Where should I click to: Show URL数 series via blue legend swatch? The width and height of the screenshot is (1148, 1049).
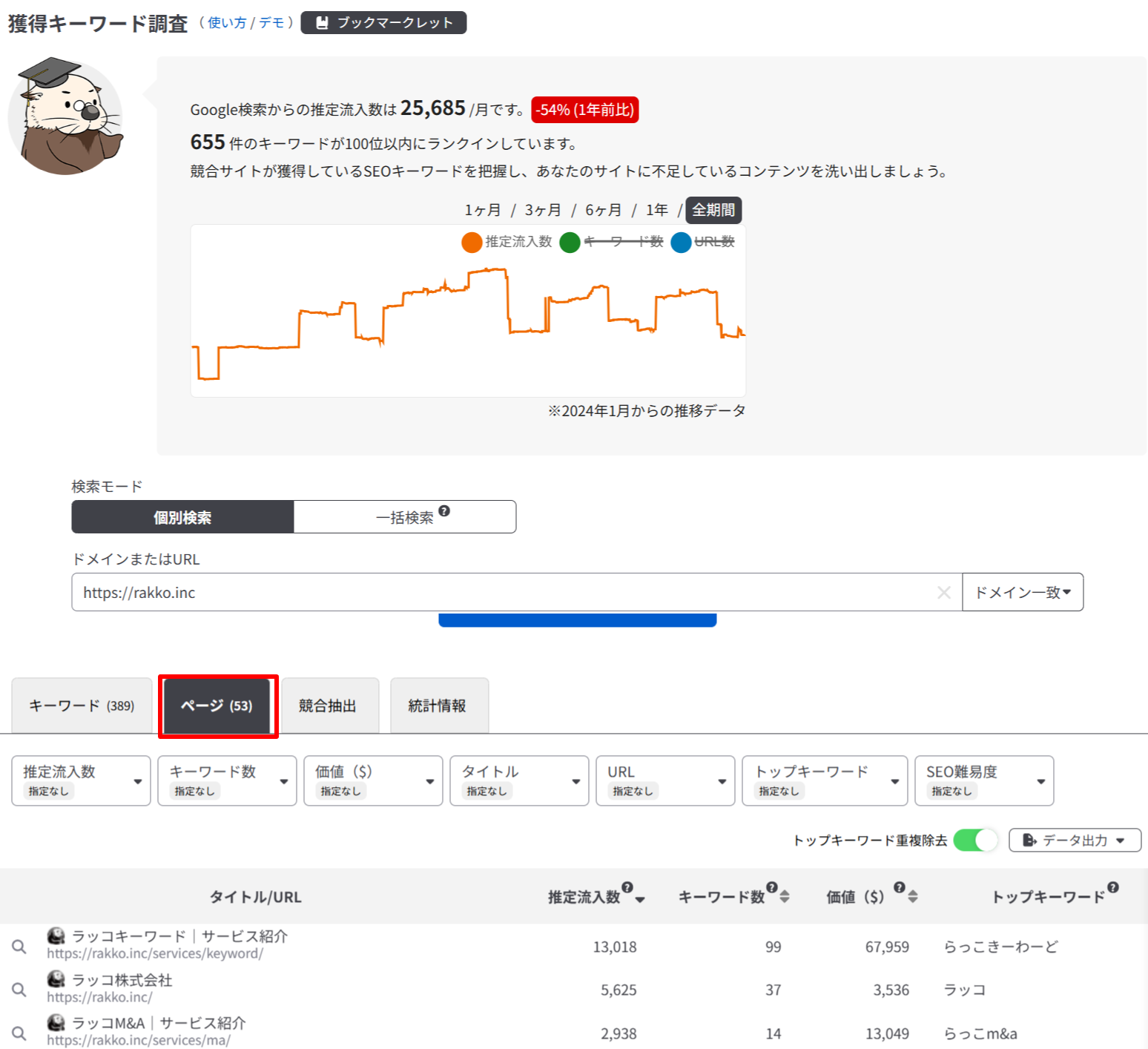681,243
